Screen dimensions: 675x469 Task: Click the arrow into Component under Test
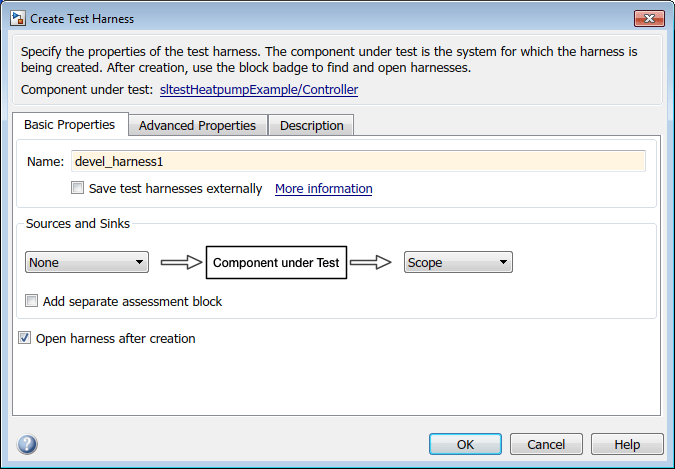point(180,263)
